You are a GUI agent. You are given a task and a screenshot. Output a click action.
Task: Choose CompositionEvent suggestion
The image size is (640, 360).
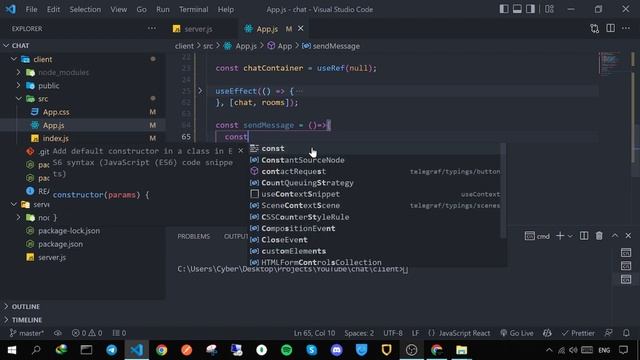coord(376,229)
